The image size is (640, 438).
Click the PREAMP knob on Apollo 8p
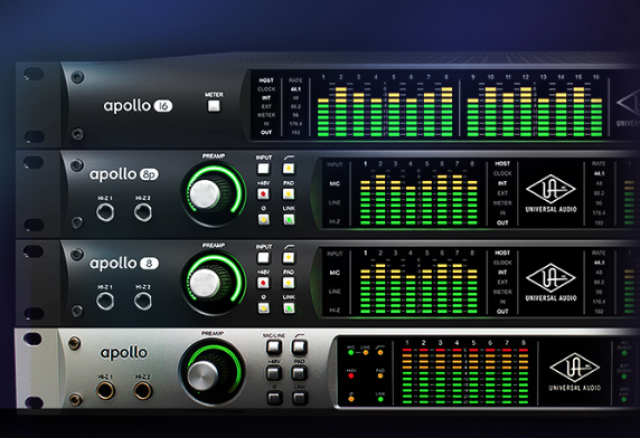click(x=204, y=193)
